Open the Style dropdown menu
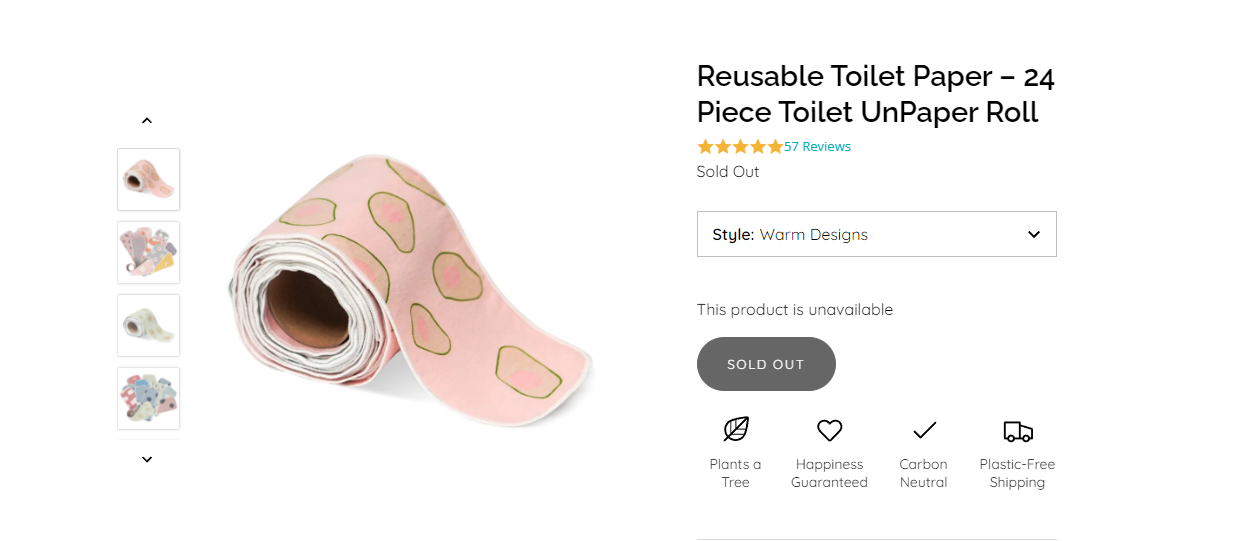The height and width of the screenshot is (541, 1243). [876, 234]
